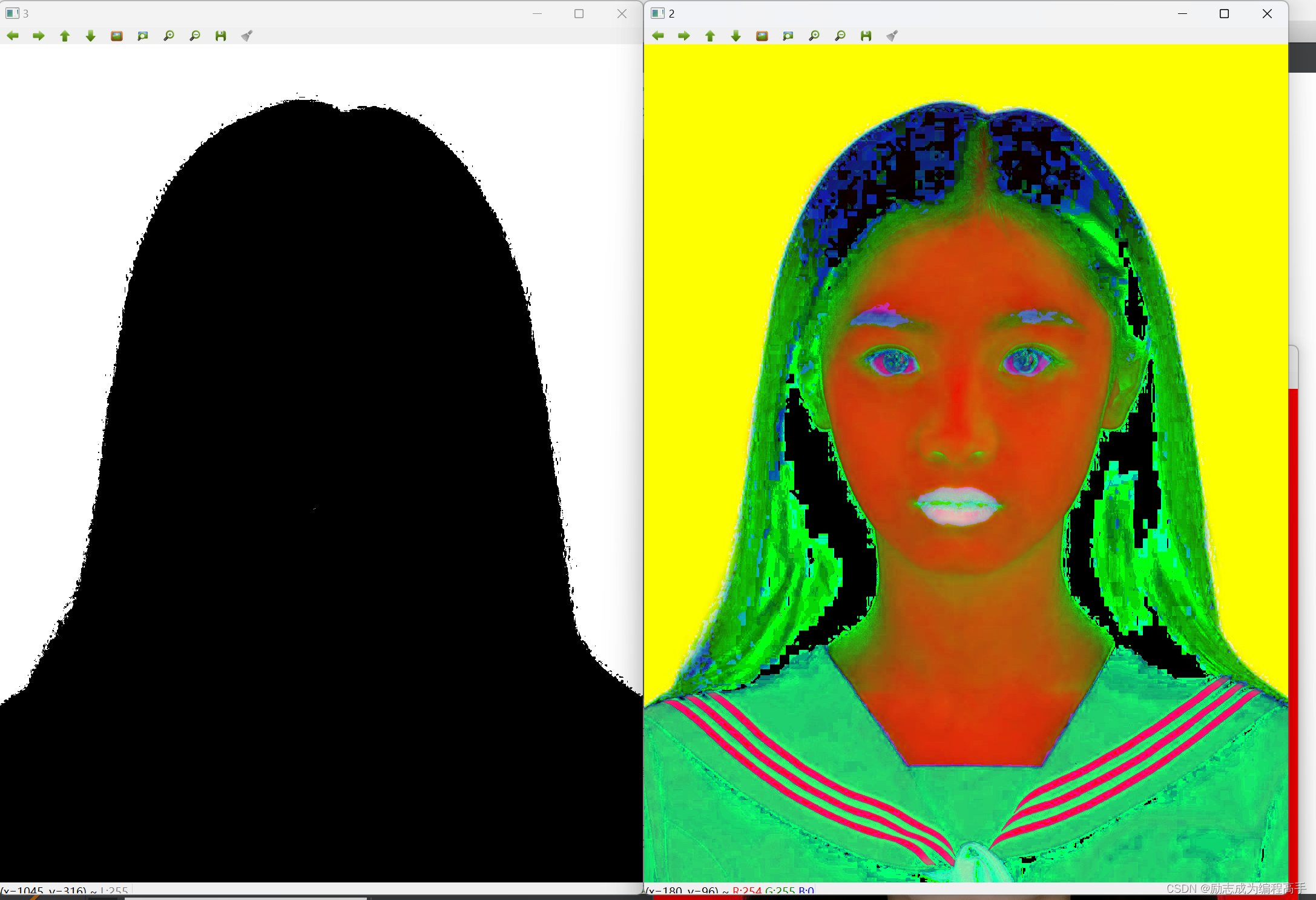This screenshot has width=1316, height=900.
Task: Click the pixel coordinates status bar in window 2
Action: (726, 891)
